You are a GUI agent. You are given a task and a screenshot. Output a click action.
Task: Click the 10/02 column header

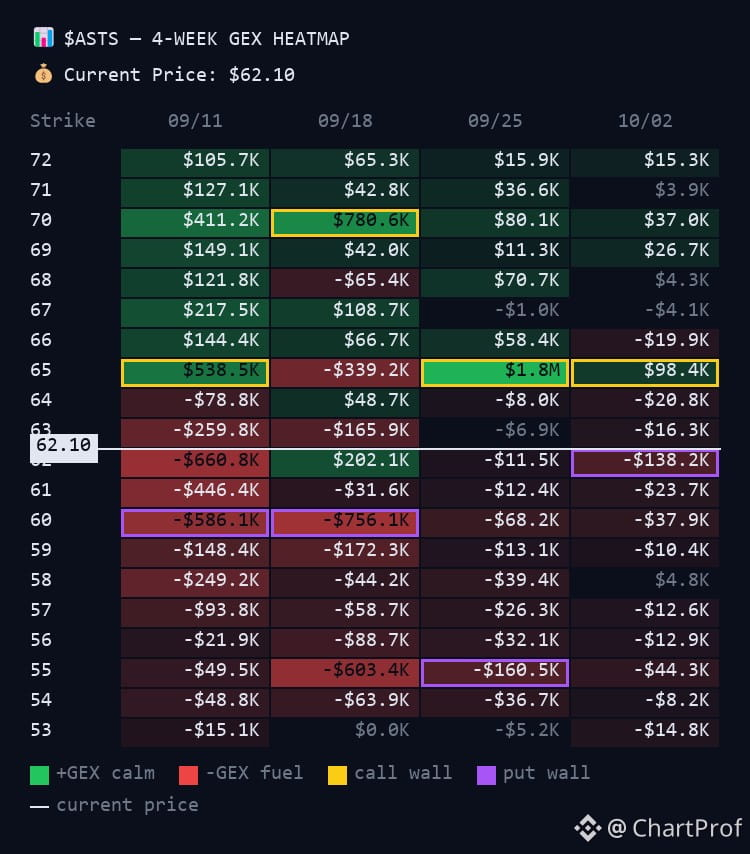[645, 120]
